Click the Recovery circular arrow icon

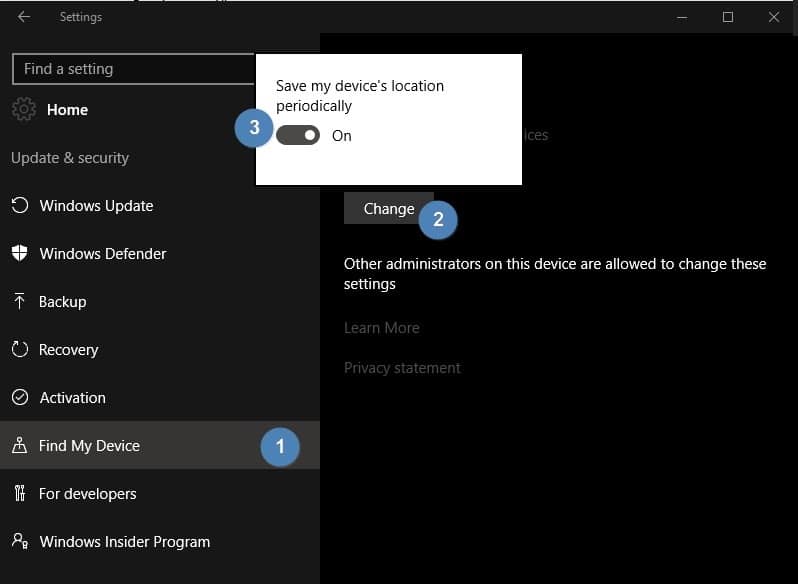(20, 349)
